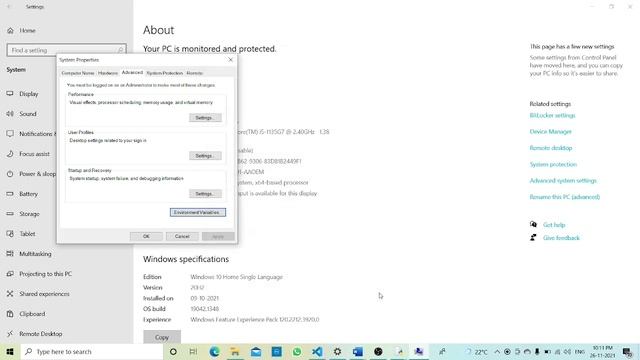Viewport: 640px width, 360px height.
Task: Open Advanced system settings link
Action: [x=563, y=181]
